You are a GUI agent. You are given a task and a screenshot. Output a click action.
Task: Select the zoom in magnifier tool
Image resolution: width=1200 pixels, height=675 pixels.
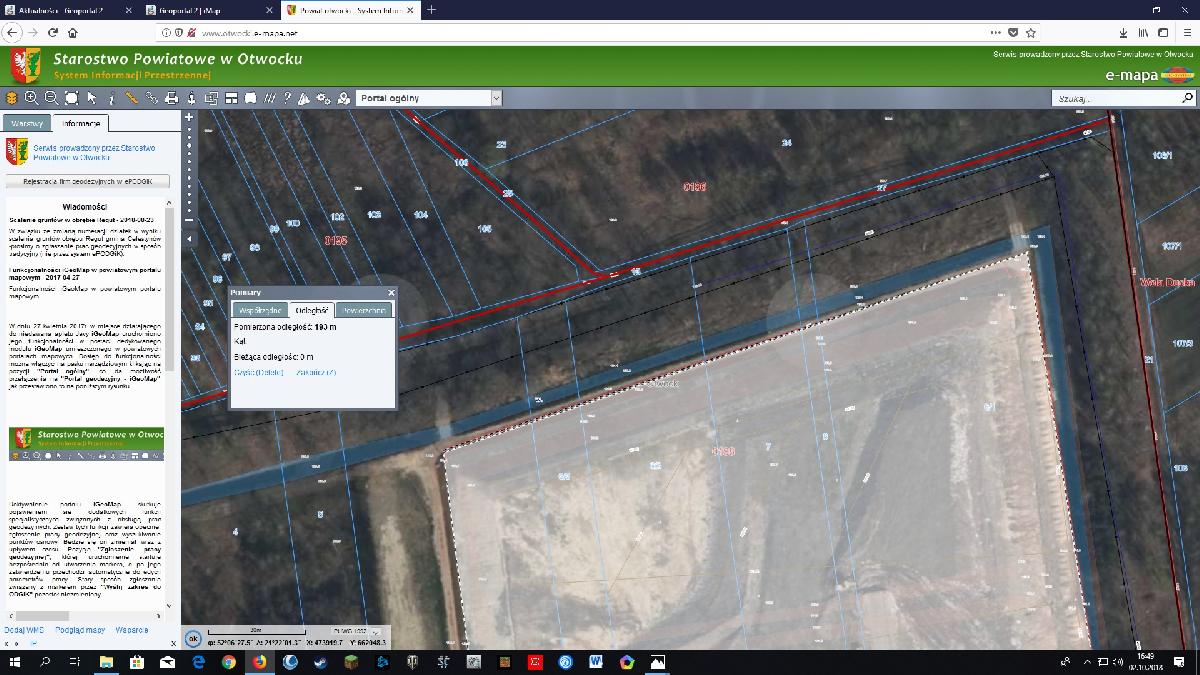(31, 98)
